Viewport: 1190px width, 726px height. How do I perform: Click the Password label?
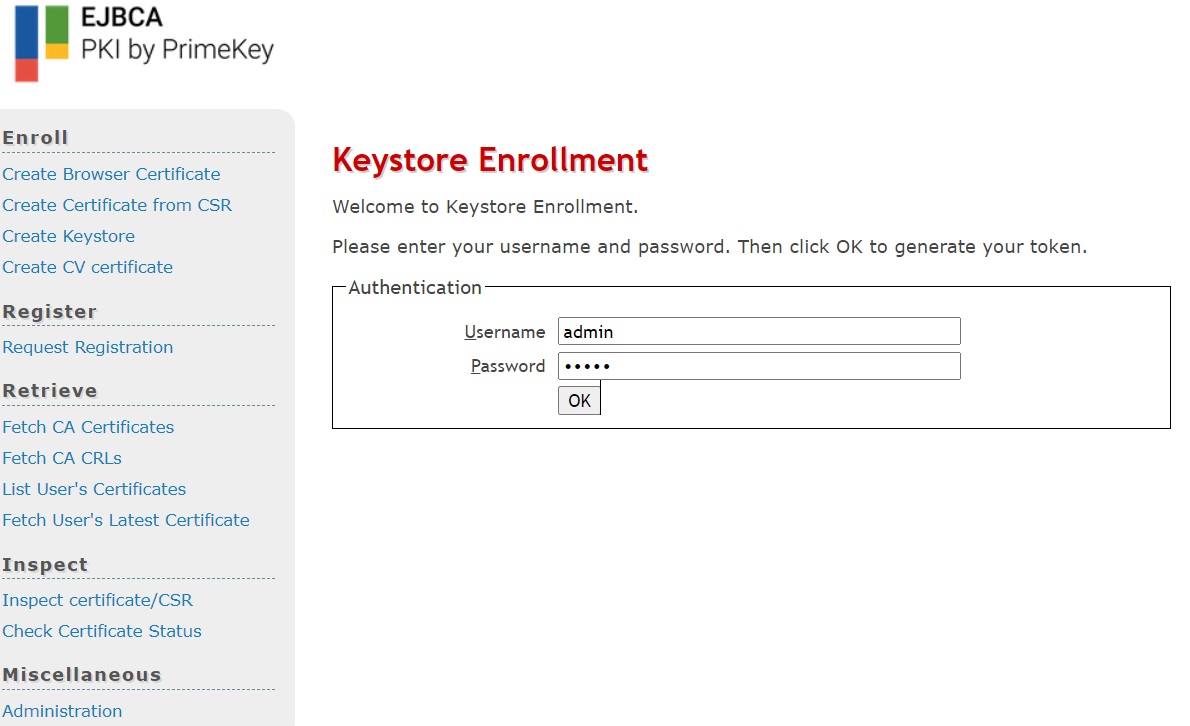[508, 366]
